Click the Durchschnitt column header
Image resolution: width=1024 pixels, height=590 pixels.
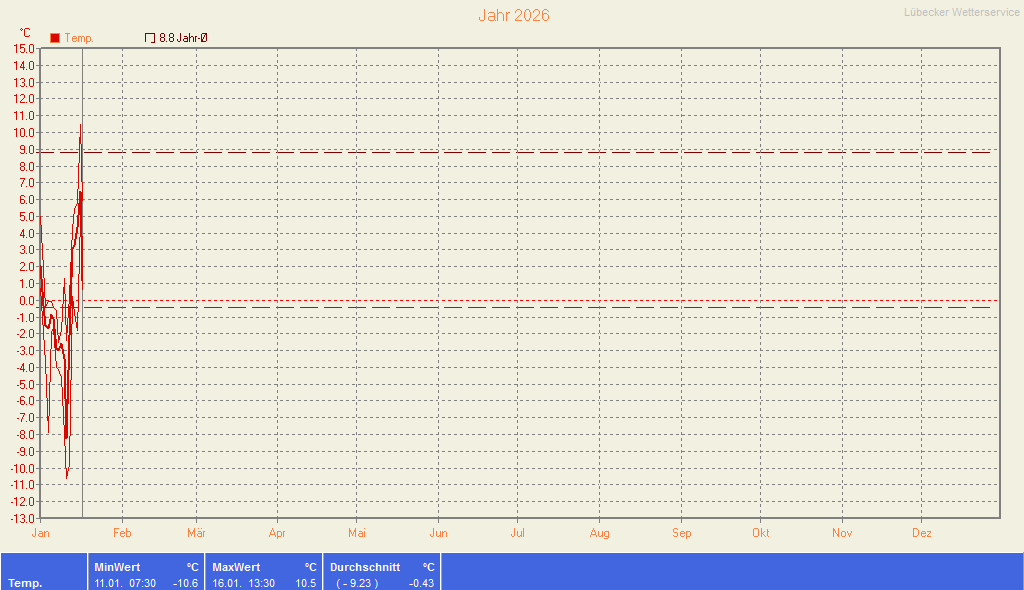point(365,567)
